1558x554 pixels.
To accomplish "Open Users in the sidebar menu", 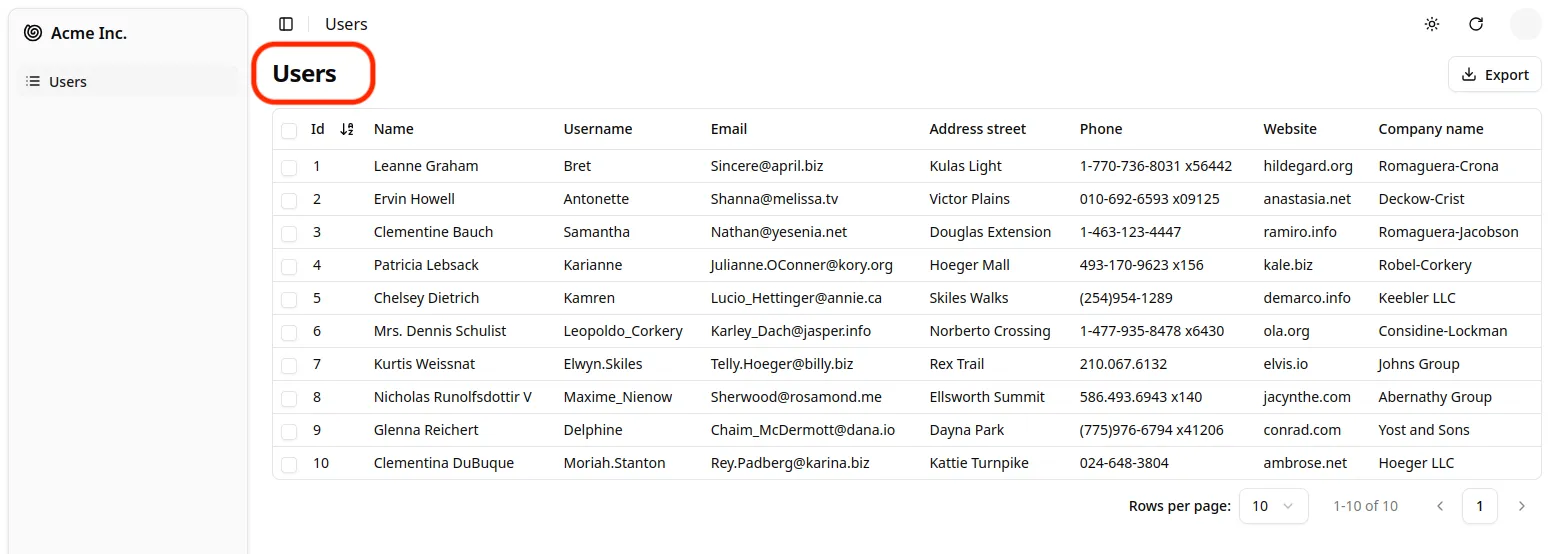I will tap(68, 82).
